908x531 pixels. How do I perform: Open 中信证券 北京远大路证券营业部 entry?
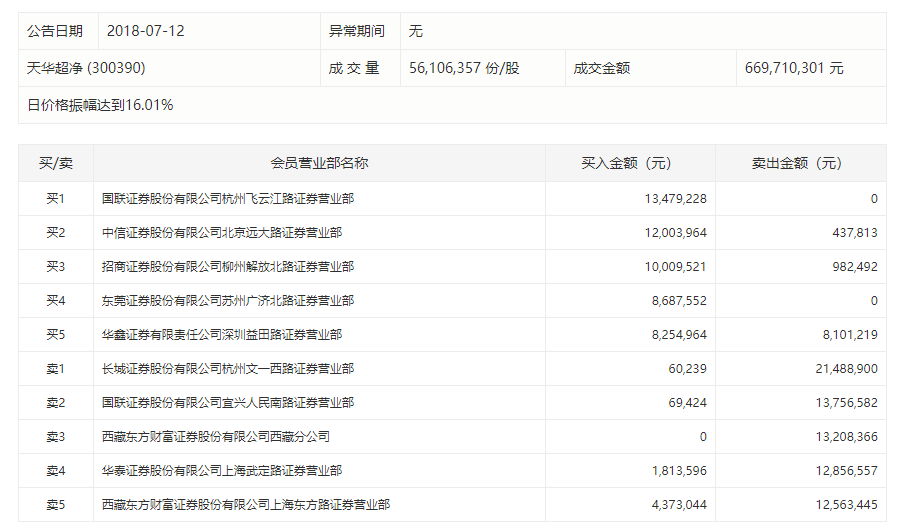point(221,233)
